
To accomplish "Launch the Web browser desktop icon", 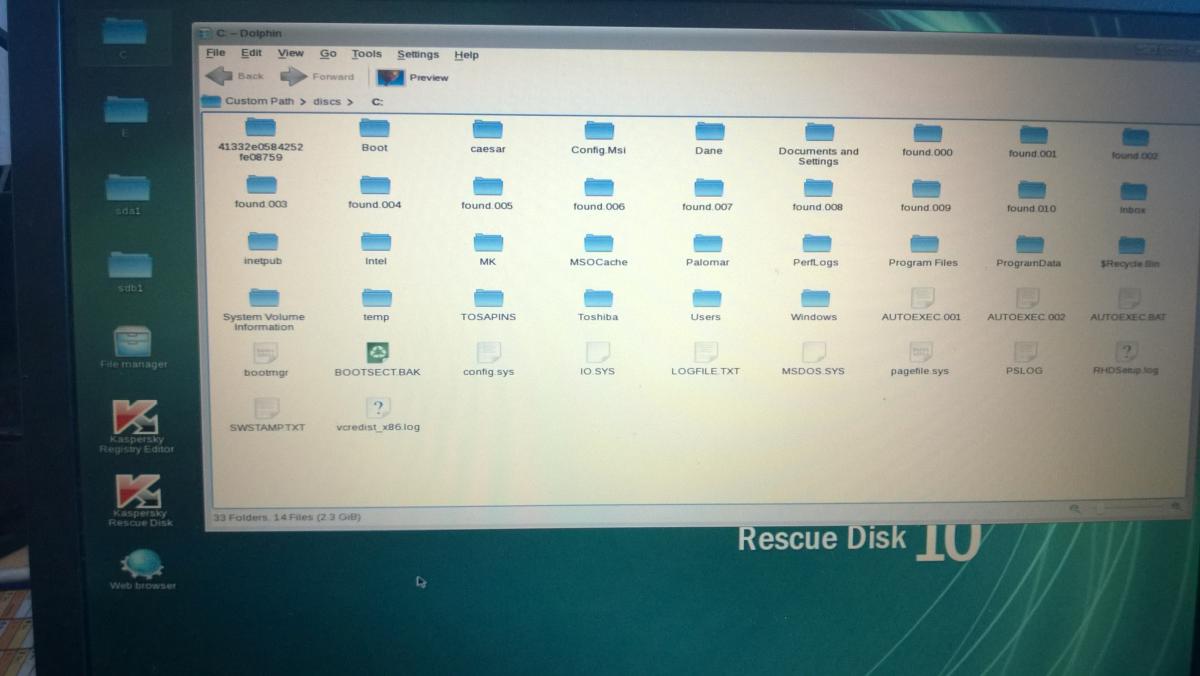I will pos(142,570).
